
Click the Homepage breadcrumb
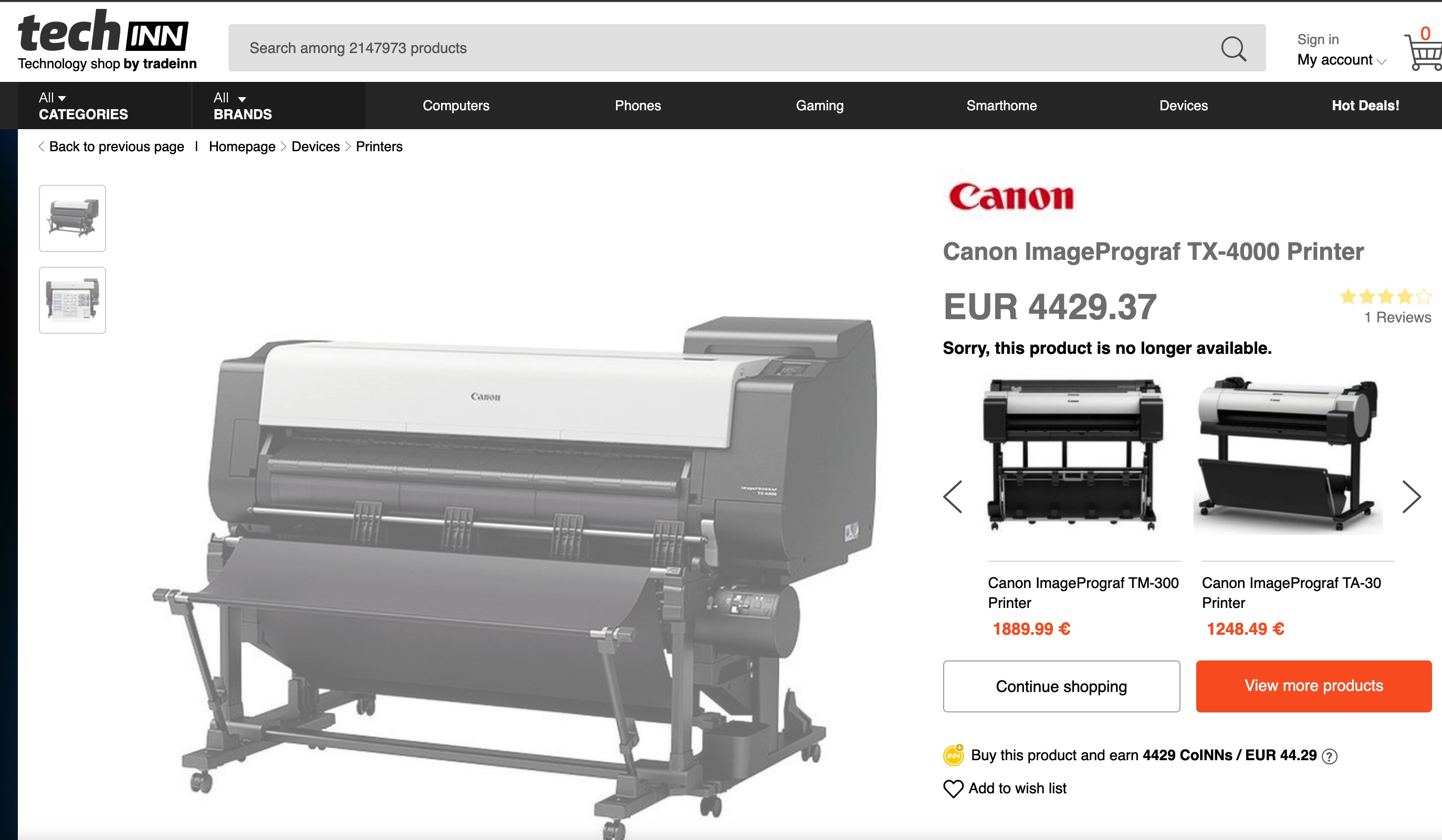[242, 146]
